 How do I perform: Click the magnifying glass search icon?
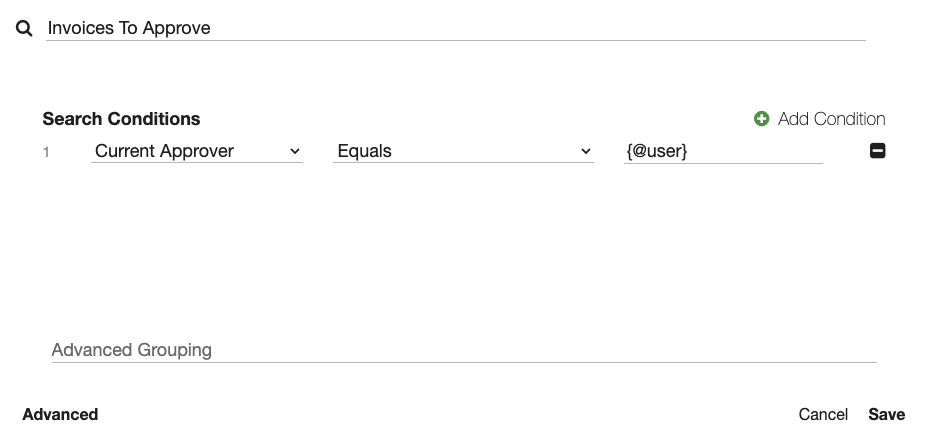pyautogui.click(x=25, y=29)
